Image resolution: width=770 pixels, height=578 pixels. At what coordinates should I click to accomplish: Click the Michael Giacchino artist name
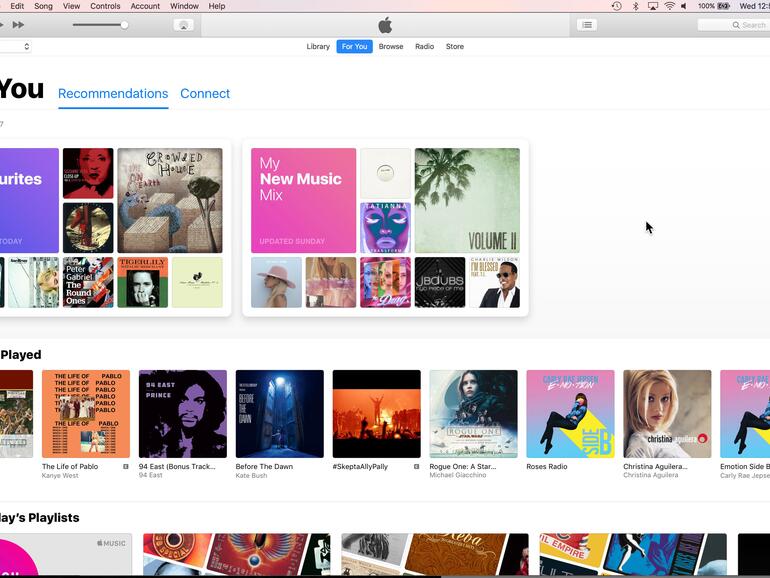(458, 475)
